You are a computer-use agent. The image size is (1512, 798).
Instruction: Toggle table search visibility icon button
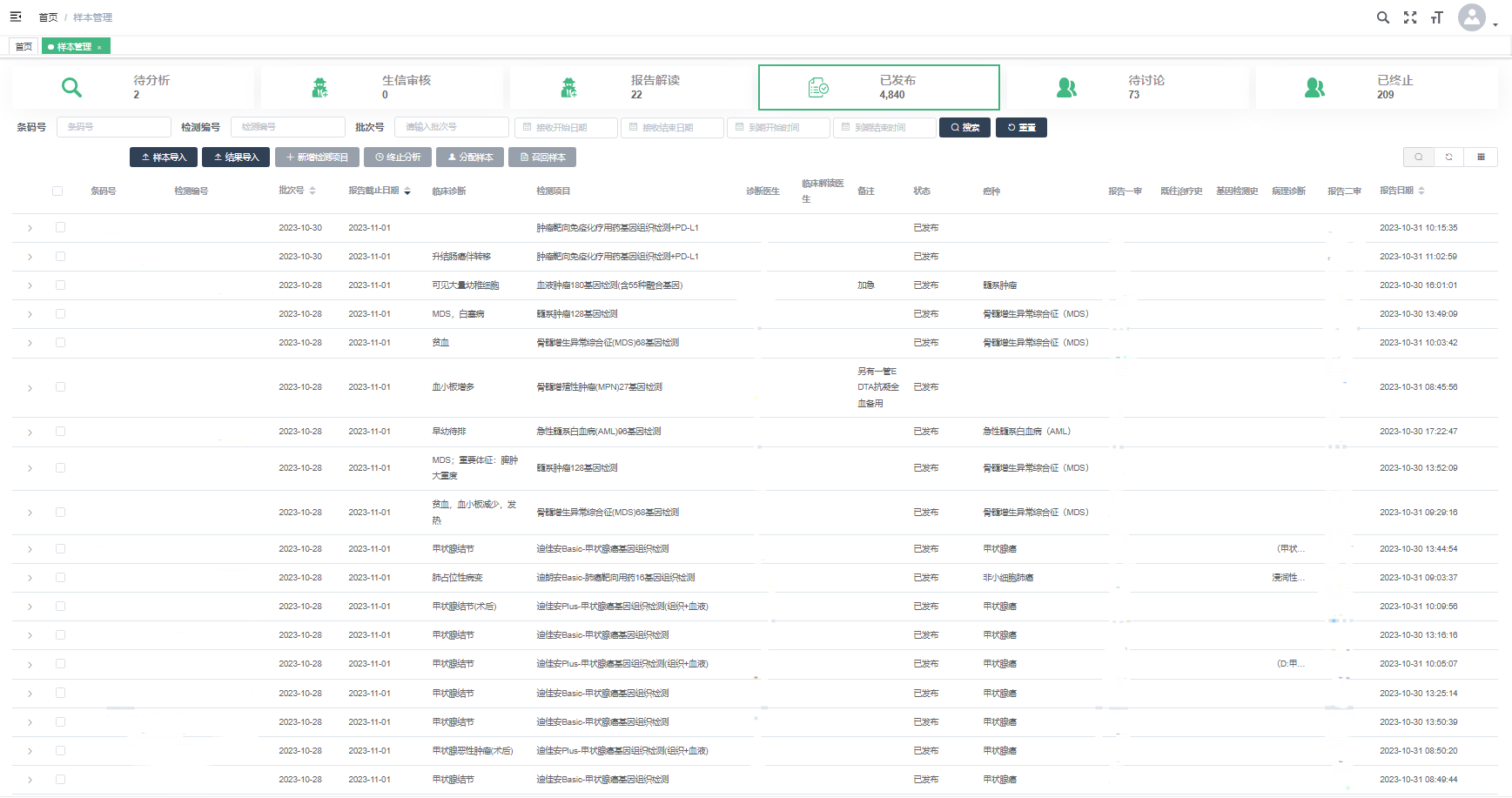click(x=1419, y=158)
